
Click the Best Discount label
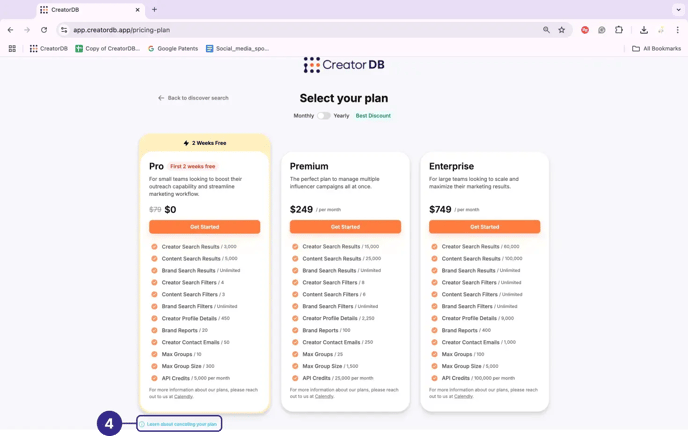point(373,116)
